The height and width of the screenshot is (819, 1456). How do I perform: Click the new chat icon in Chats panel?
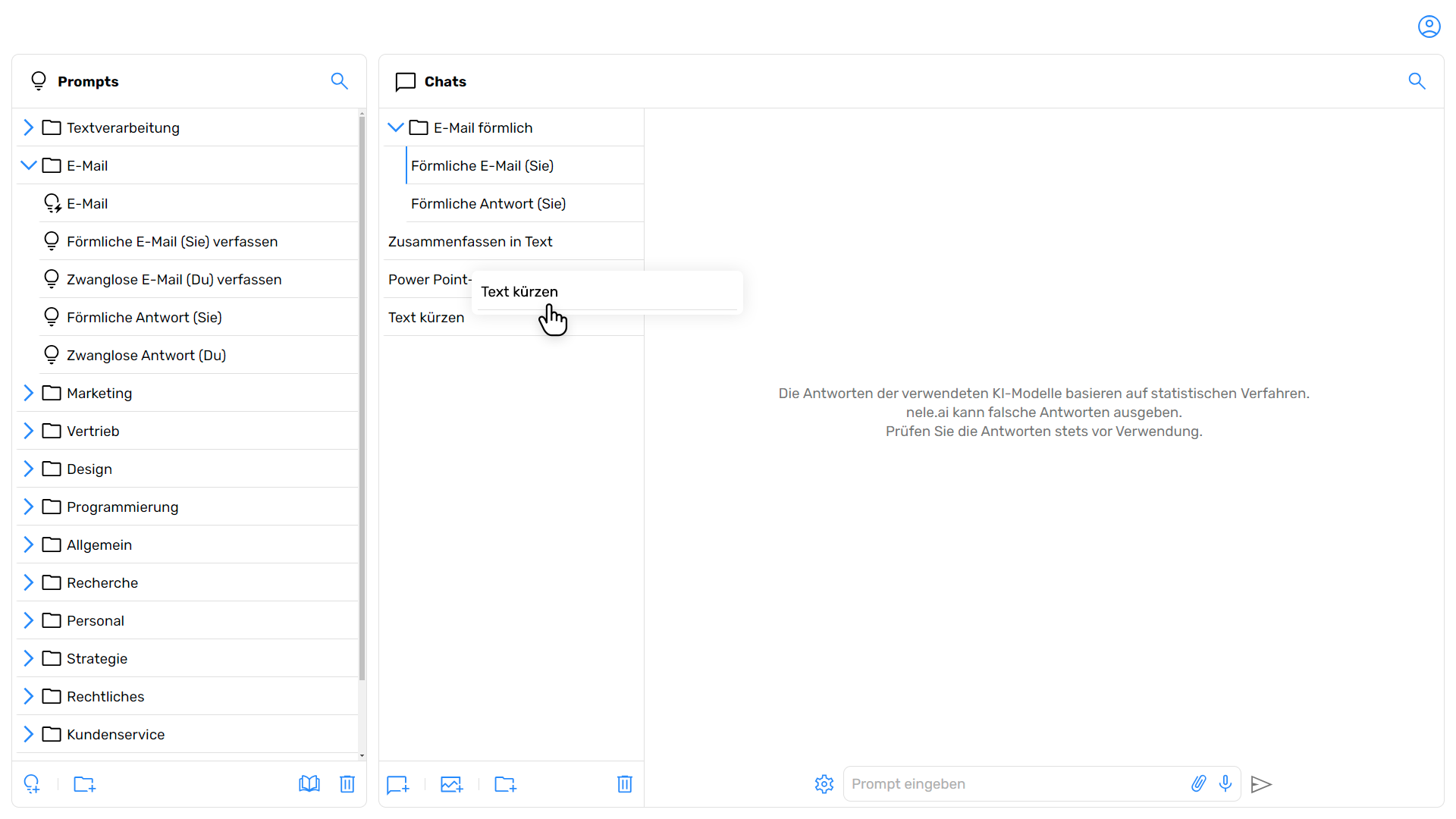click(x=398, y=784)
